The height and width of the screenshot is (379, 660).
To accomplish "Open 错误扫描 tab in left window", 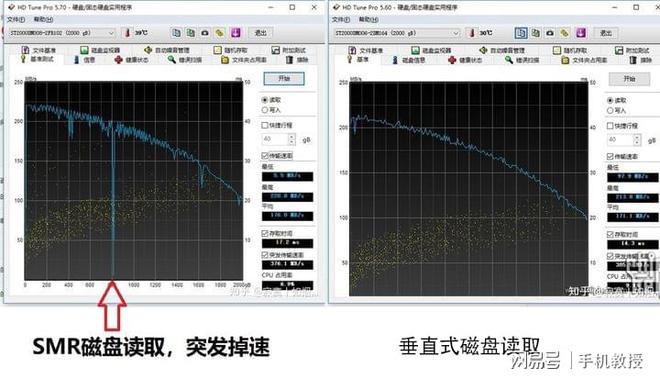I will pos(185,60).
